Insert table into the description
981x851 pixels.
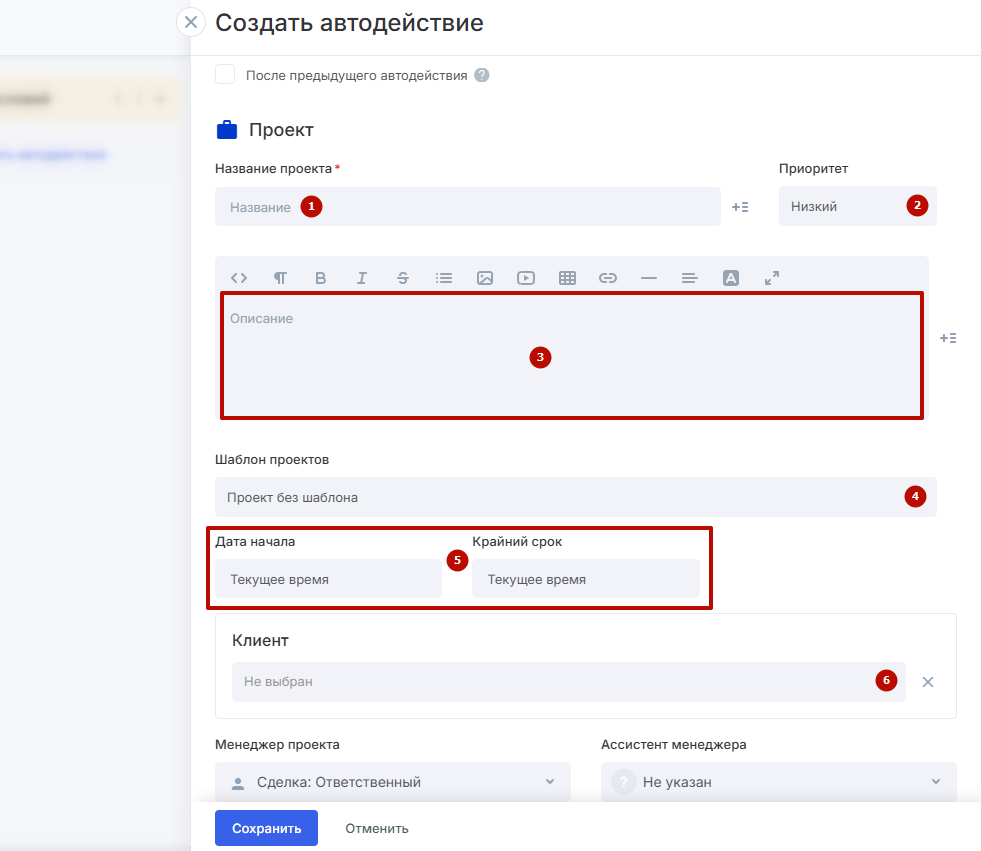567,279
